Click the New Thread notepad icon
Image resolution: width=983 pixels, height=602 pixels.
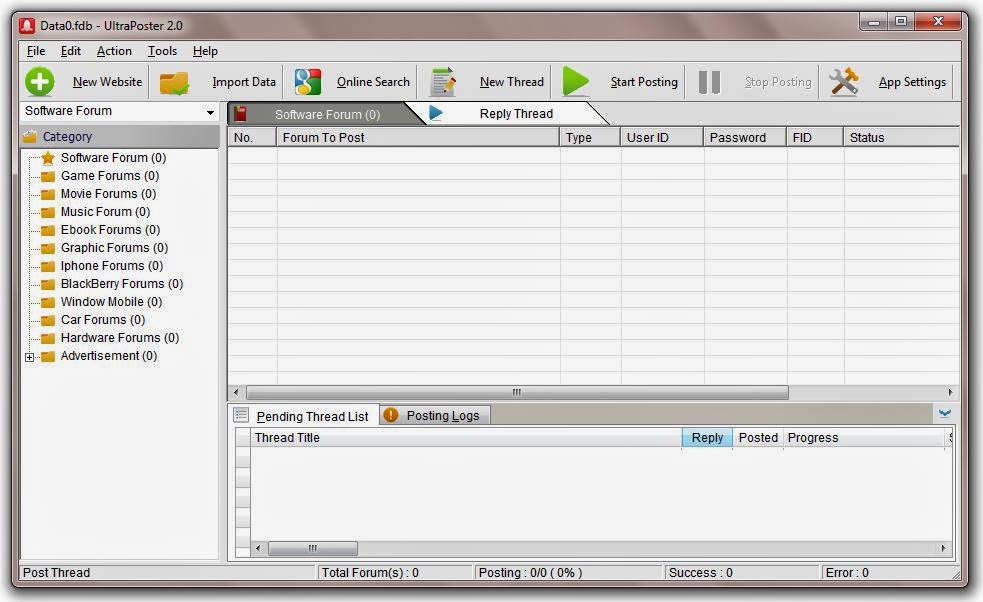(x=443, y=82)
